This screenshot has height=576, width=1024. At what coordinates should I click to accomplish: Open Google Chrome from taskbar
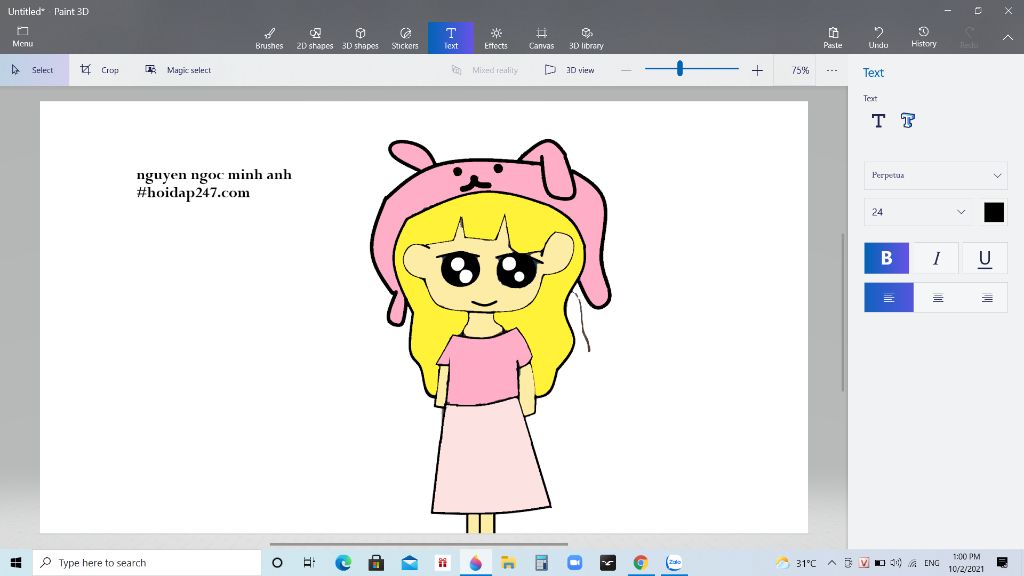point(641,562)
